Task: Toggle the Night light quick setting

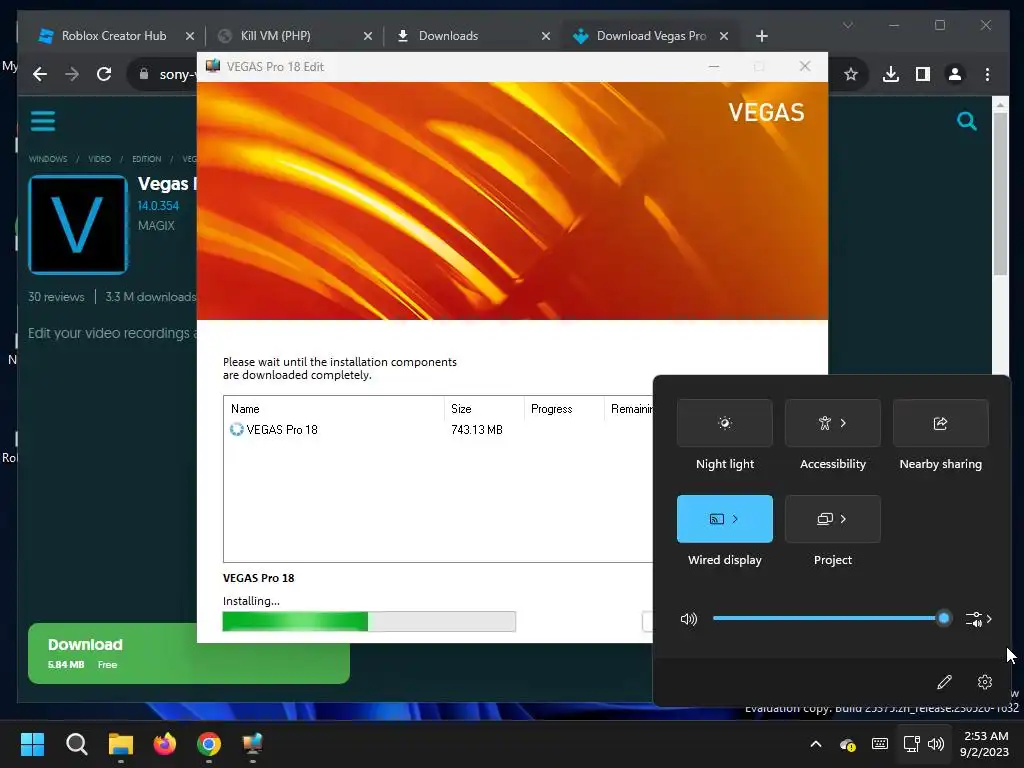Action: (724, 423)
